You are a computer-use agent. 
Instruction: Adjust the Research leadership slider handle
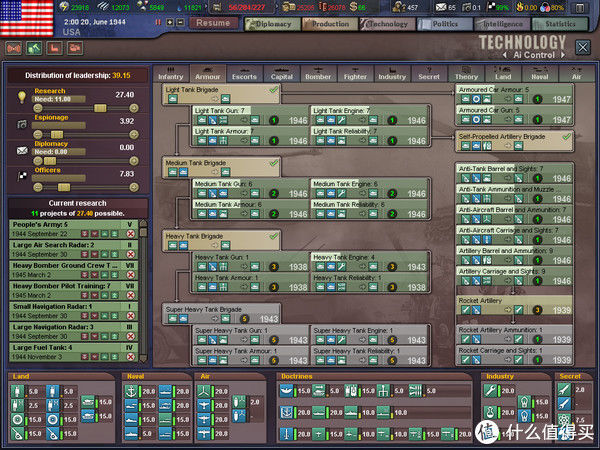pyautogui.click(x=100, y=108)
